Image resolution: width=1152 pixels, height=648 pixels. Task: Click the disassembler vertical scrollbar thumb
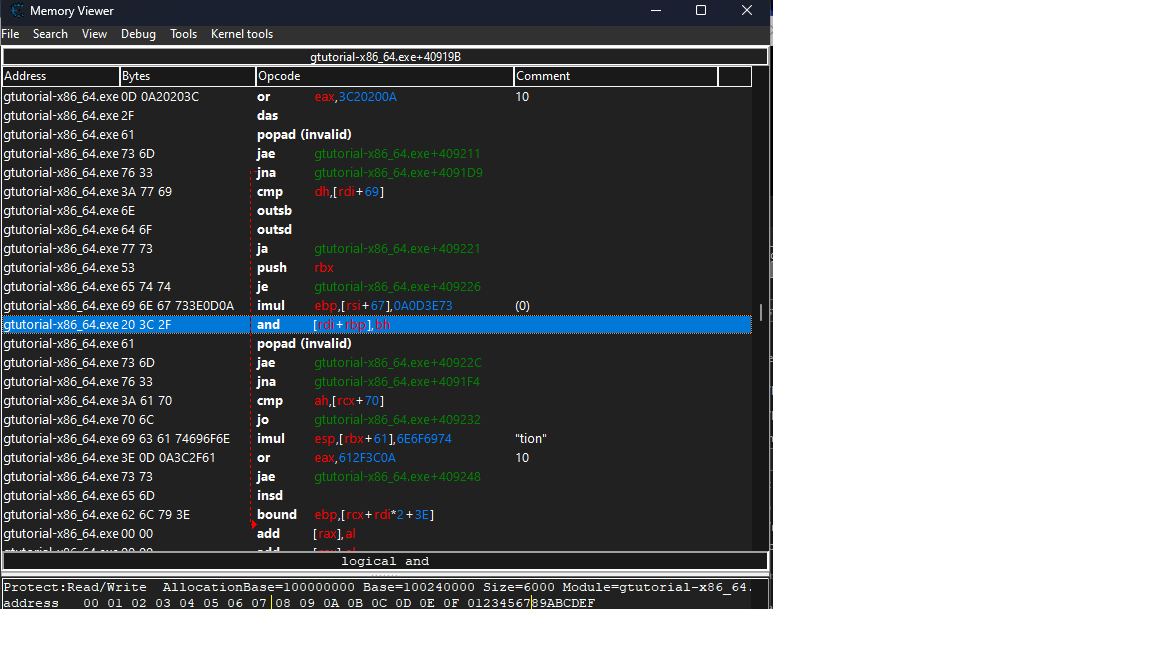(761, 312)
